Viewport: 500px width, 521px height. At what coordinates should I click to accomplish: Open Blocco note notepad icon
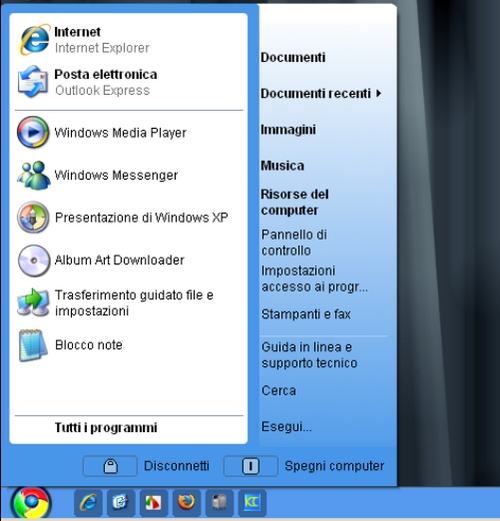[x=33, y=345]
